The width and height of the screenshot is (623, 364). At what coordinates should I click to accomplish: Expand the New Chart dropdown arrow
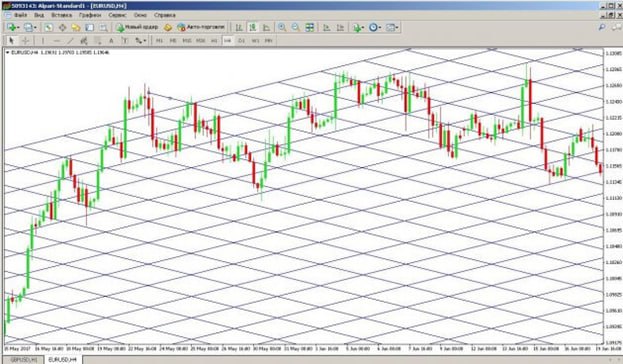(18, 27)
